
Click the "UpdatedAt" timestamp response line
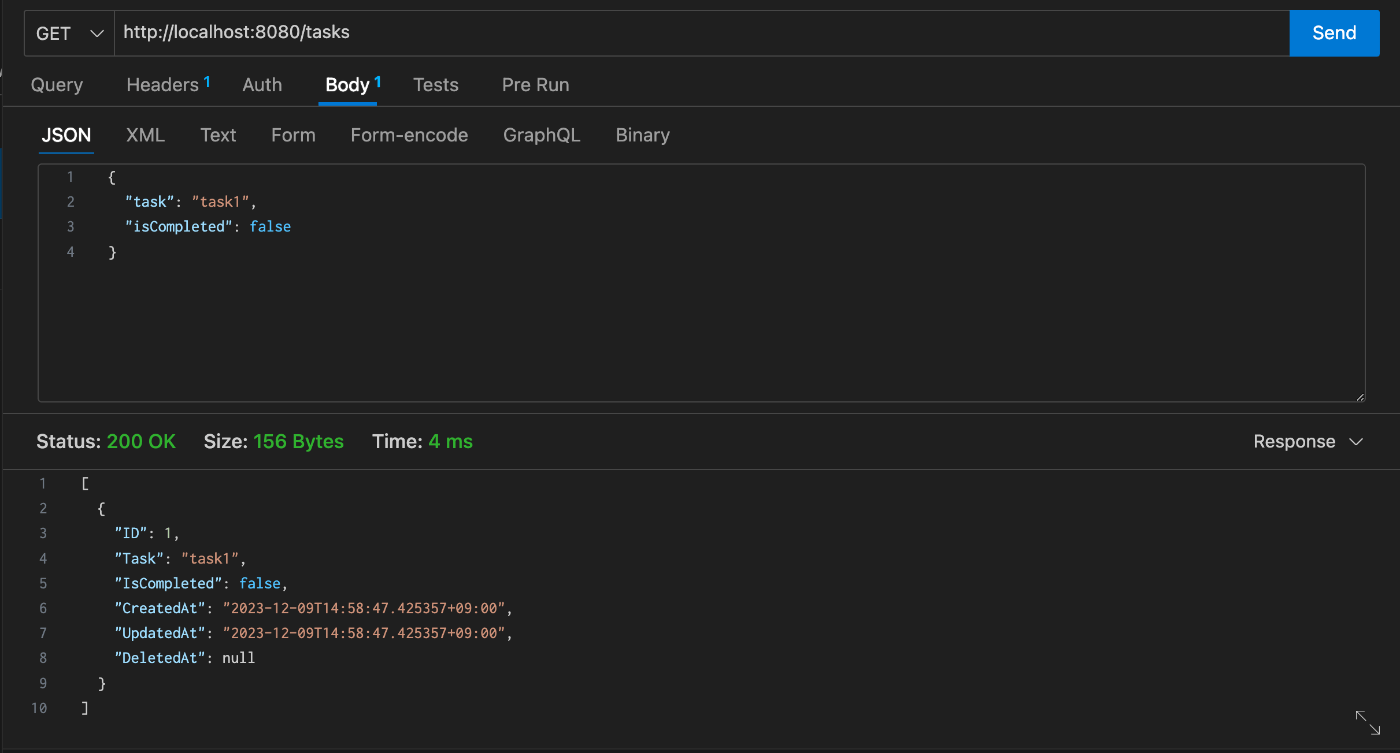coord(313,633)
